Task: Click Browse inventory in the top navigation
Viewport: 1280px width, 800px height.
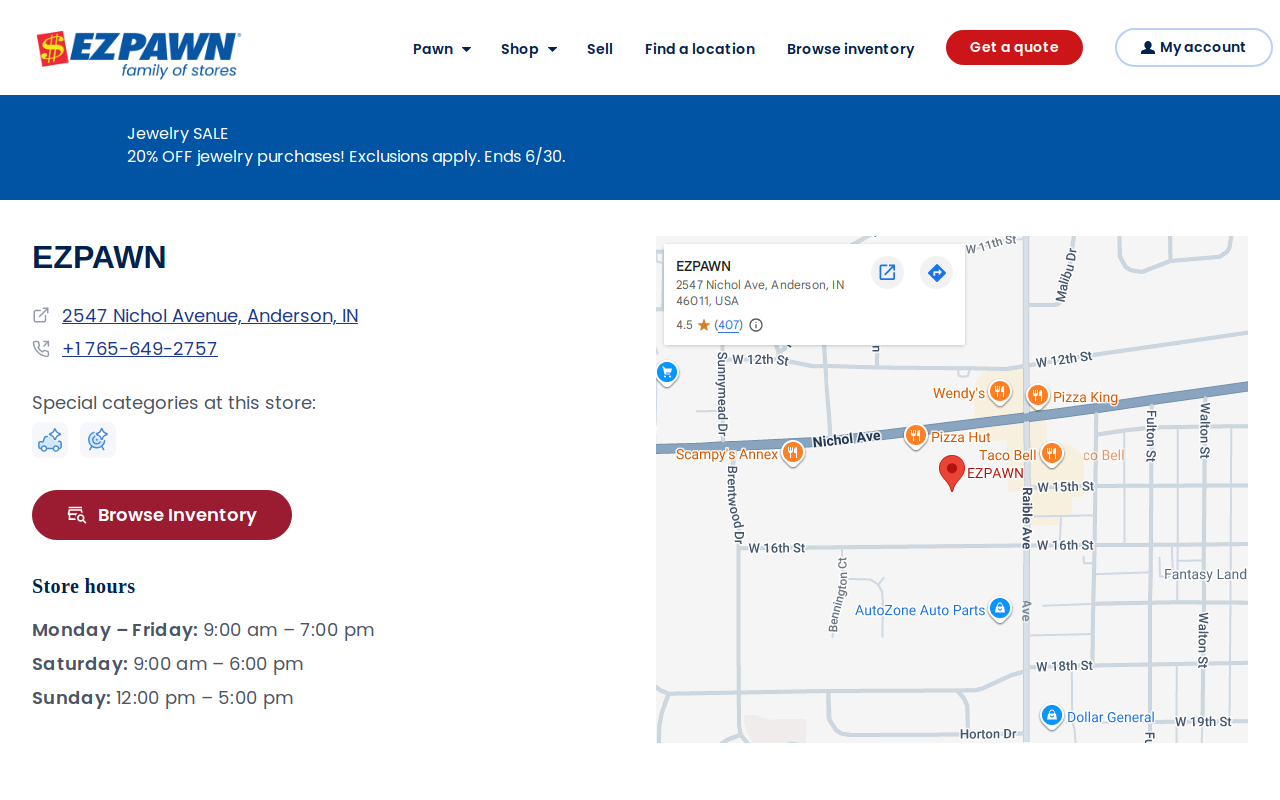Action: (x=850, y=49)
